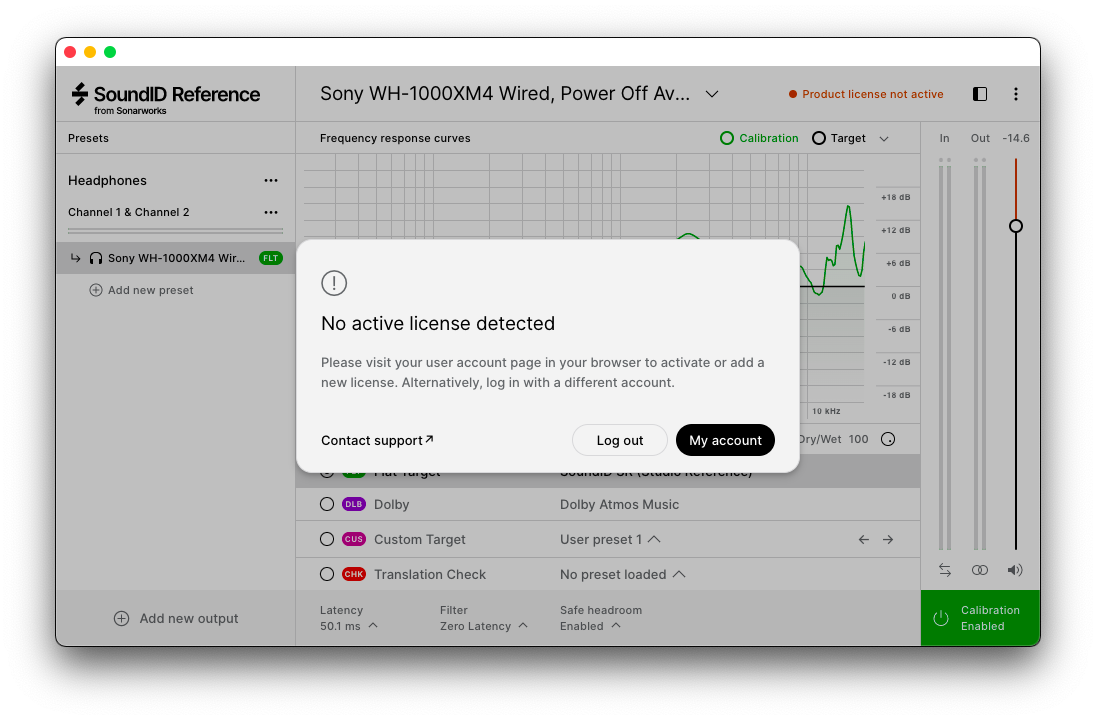Go to next custom preset arrow
1096x720 pixels.
[x=888, y=539]
